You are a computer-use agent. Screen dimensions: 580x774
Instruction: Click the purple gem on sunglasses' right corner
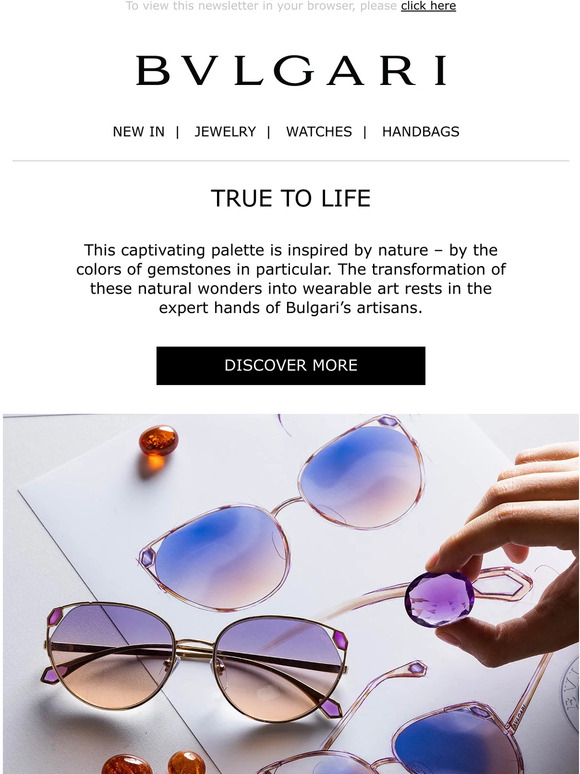click(x=341, y=640)
